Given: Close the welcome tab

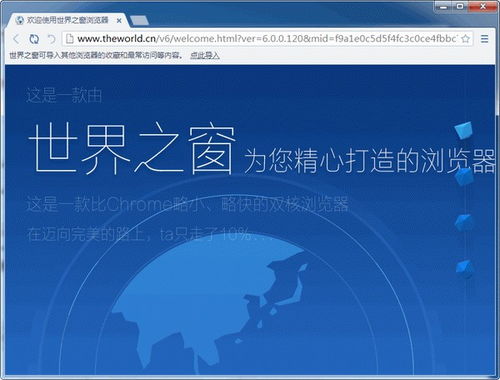Looking at the screenshot, I should [119, 21].
